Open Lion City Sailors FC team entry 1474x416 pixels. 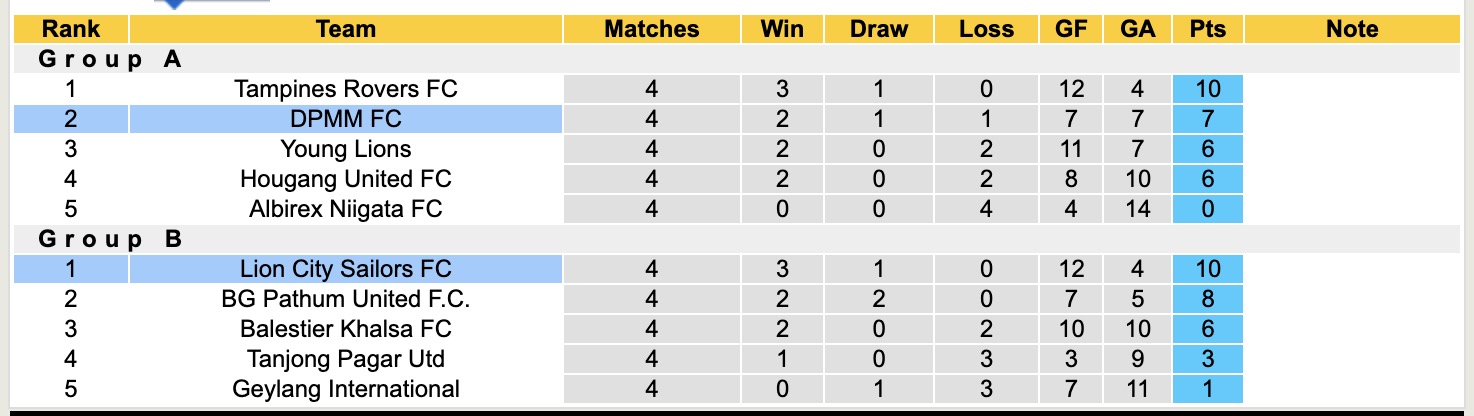(x=345, y=269)
